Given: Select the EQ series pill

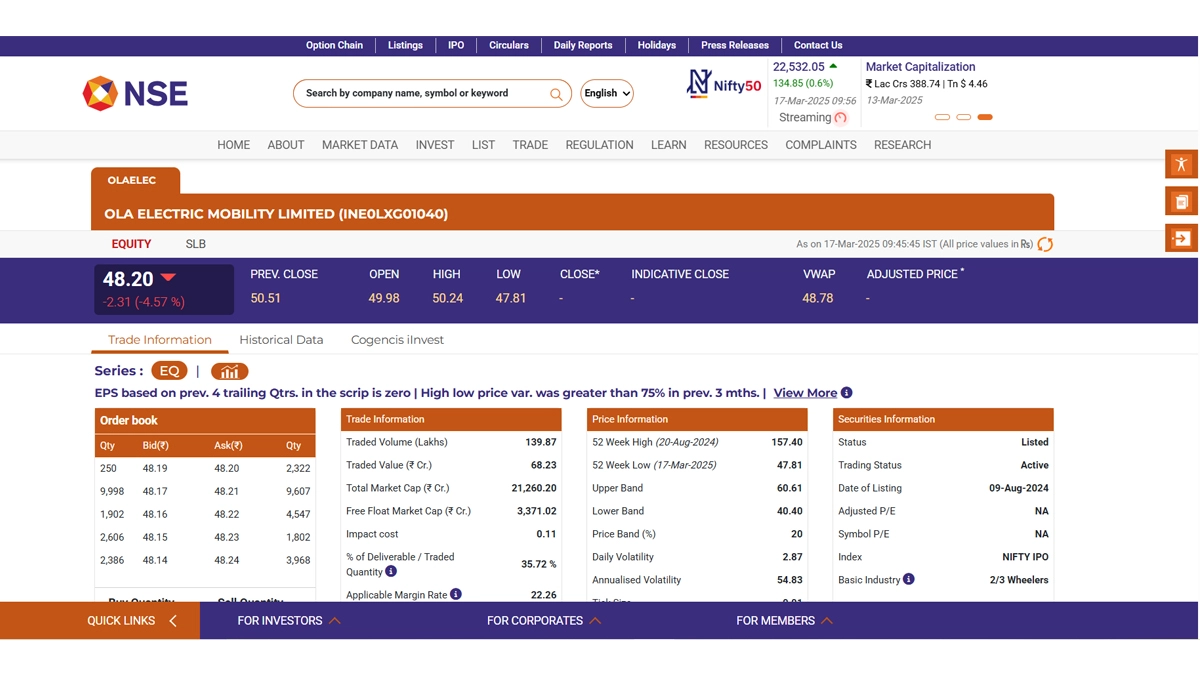Looking at the screenshot, I should (169, 371).
